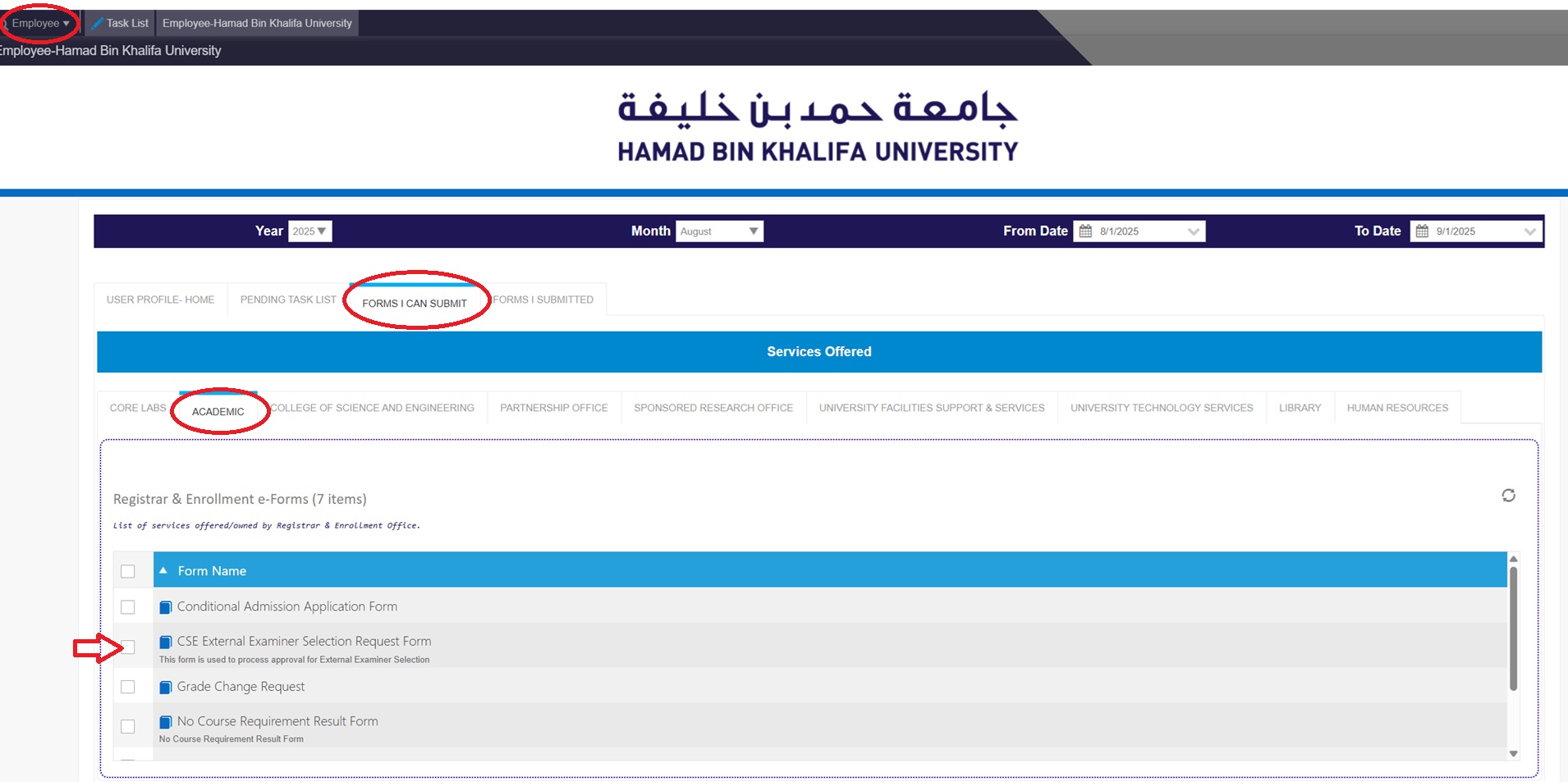The width and height of the screenshot is (1568, 782).
Task: Click the sort arrow on Form Name column
Action: pos(163,570)
